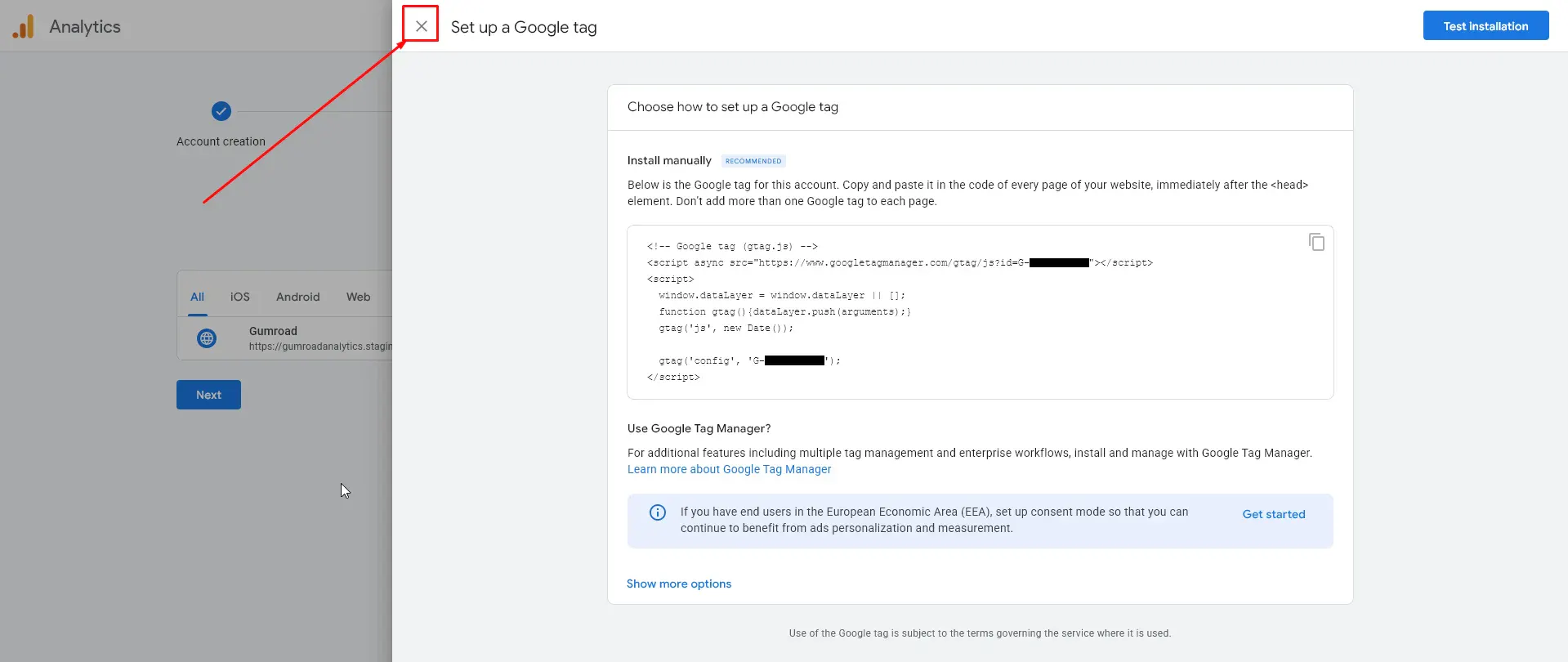The width and height of the screenshot is (1568, 662).
Task: Click the Next button
Action: coord(208,395)
